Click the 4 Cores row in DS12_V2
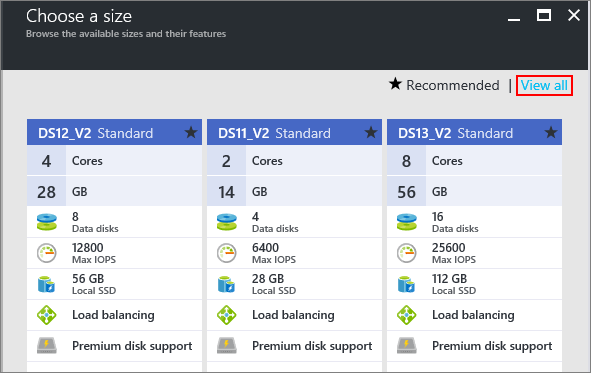The height and width of the screenshot is (373, 591). coord(114,161)
